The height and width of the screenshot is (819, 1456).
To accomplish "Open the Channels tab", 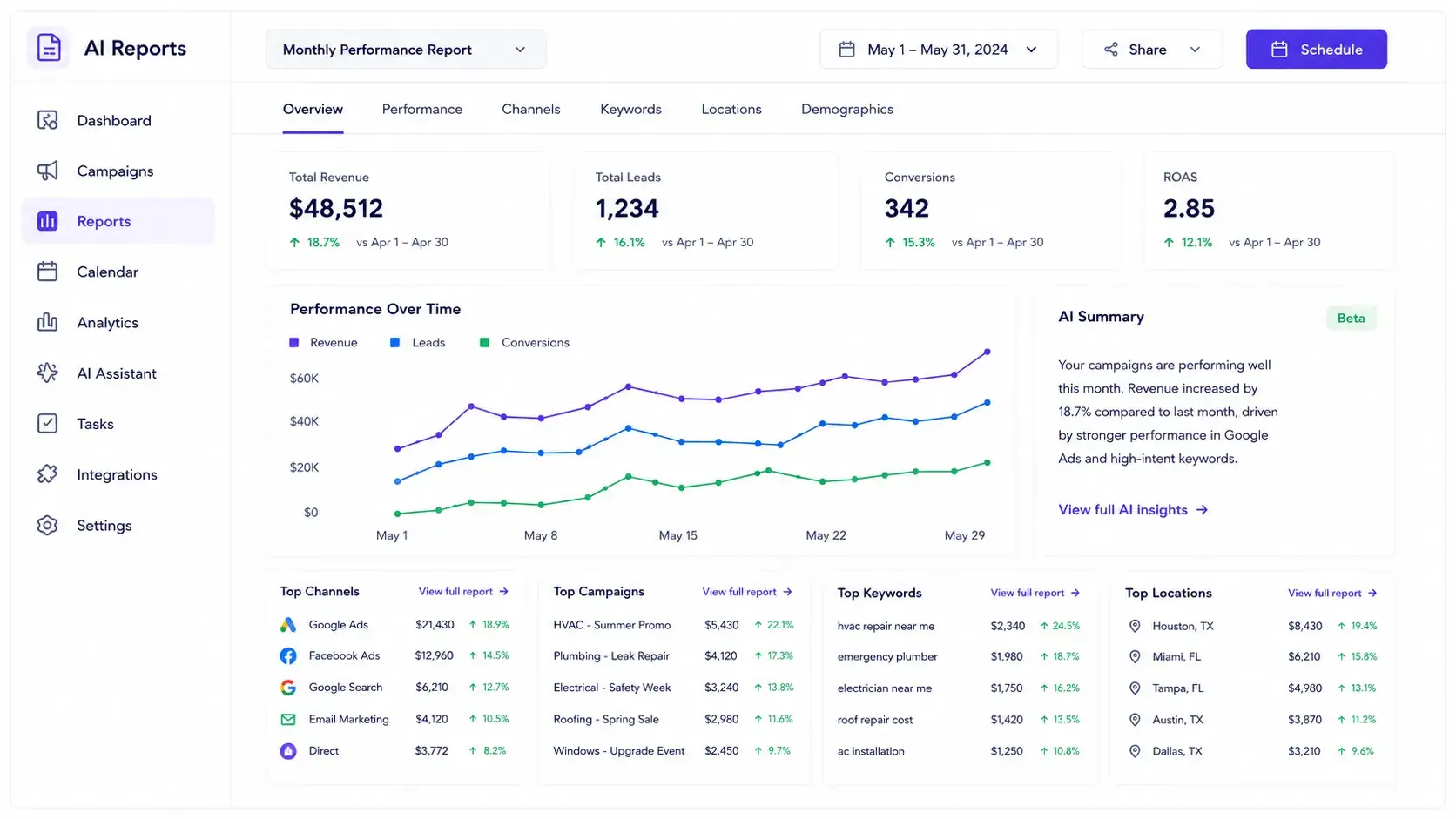I will point(531,109).
